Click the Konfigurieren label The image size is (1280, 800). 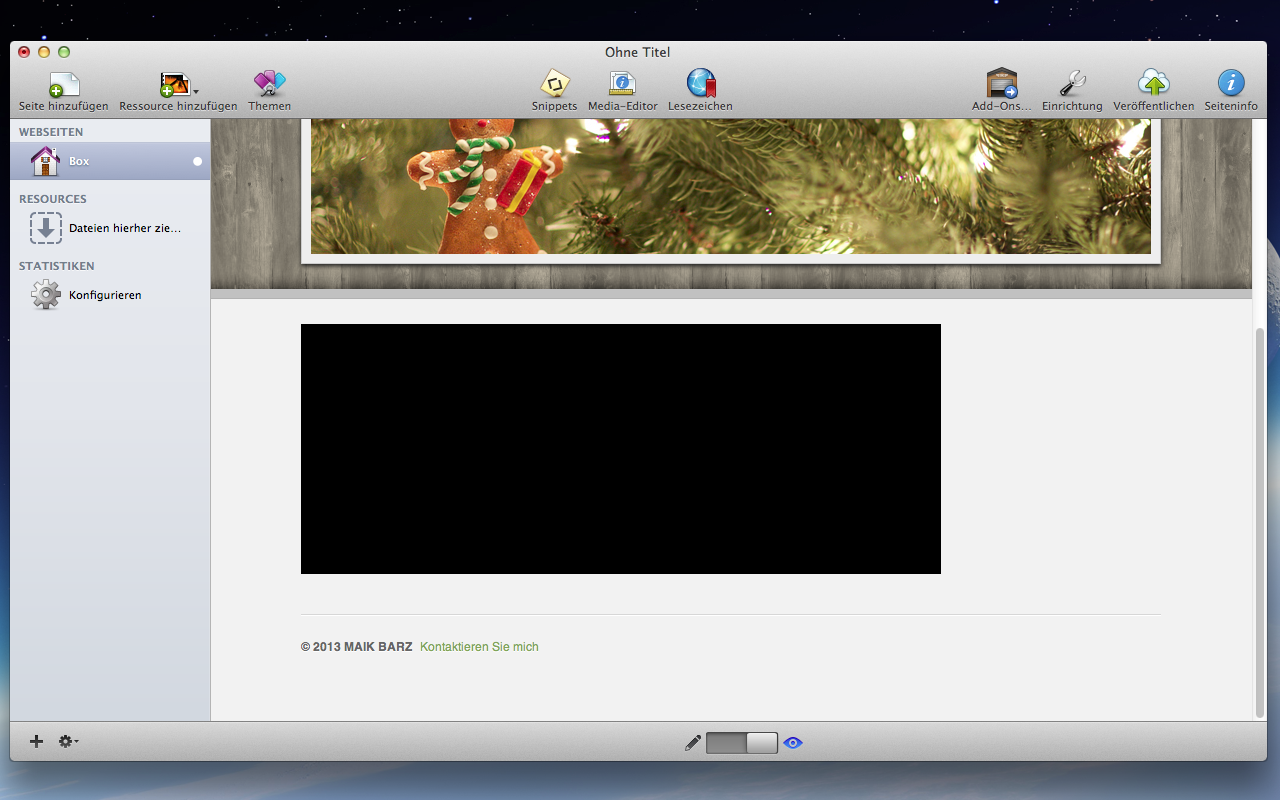point(105,295)
